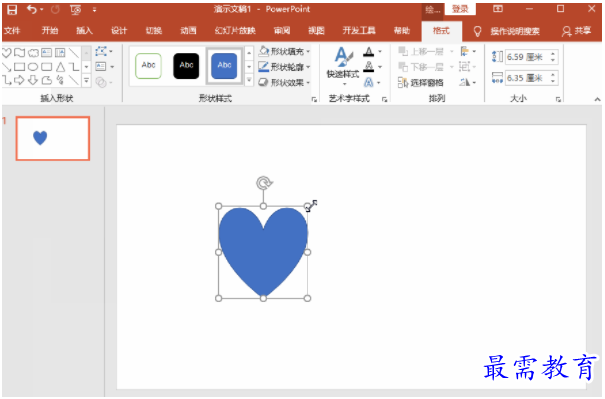Select the elbow connector shape

[74, 67]
